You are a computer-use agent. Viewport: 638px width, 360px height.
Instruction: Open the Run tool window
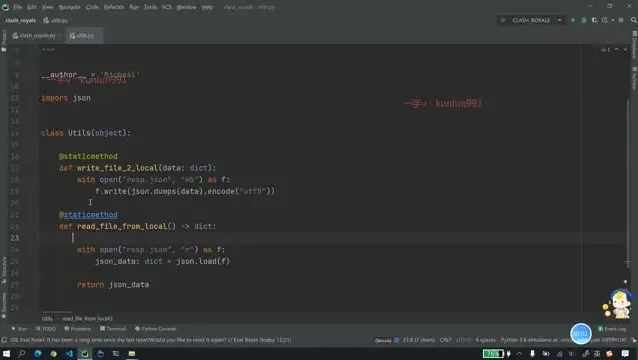click(20, 328)
